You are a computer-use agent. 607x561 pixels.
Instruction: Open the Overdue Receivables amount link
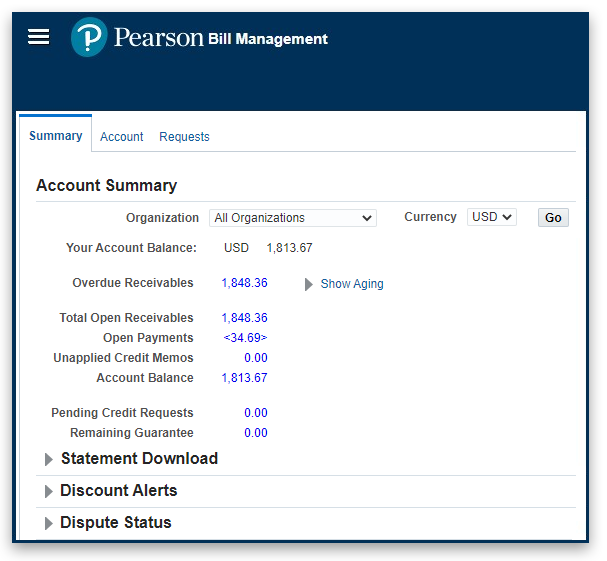244,283
